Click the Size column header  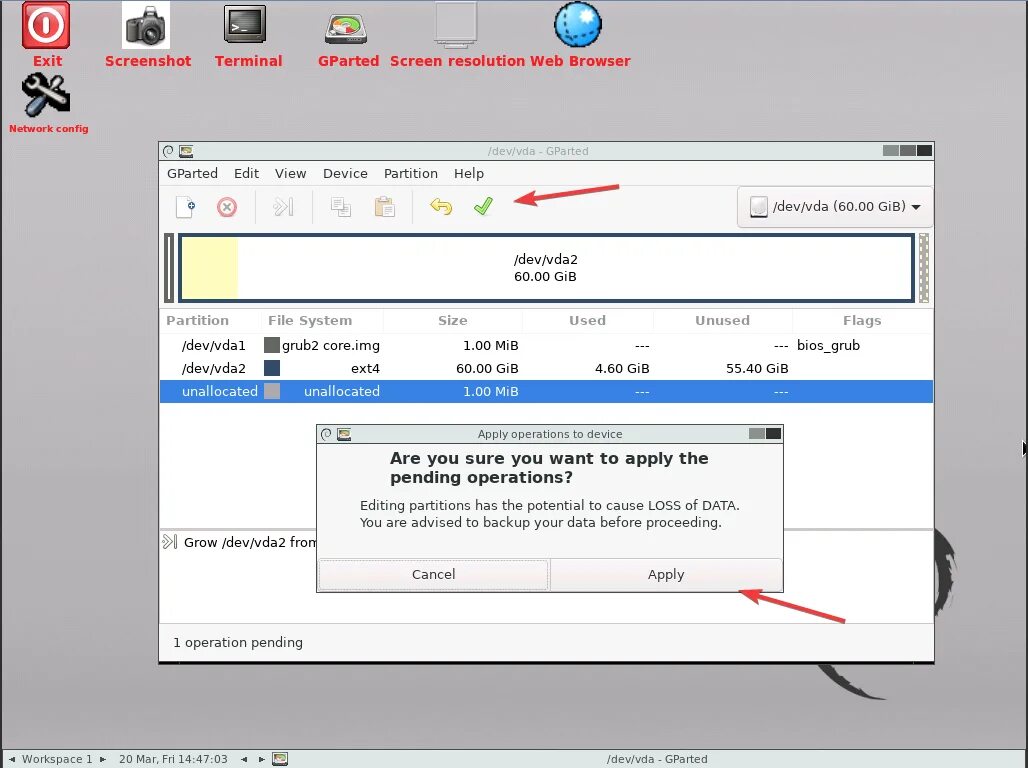tap(452, 321)
